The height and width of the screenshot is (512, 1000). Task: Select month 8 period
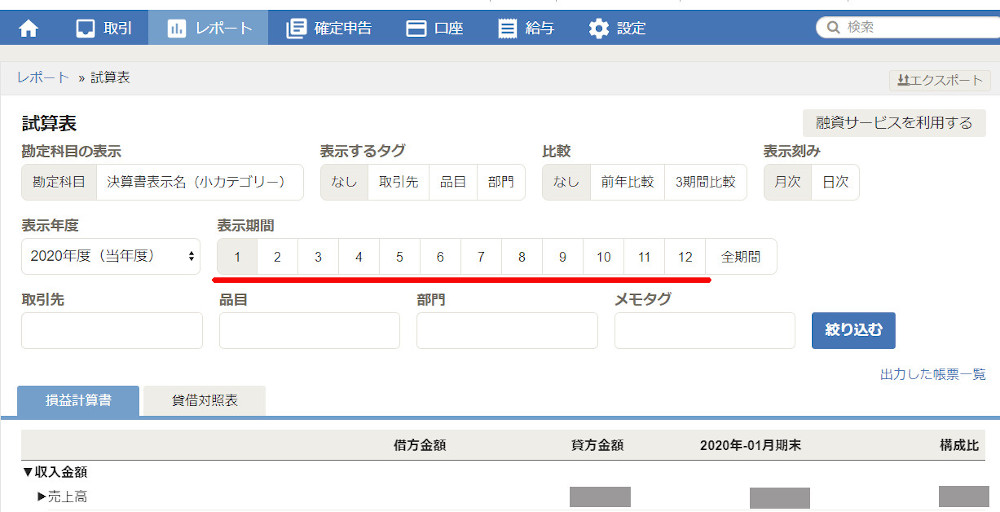click(522, 257)
